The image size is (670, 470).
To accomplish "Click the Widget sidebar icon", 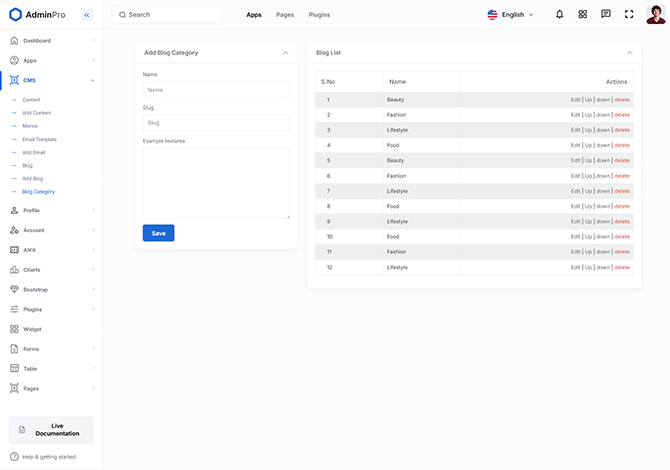I will point(14,329).
